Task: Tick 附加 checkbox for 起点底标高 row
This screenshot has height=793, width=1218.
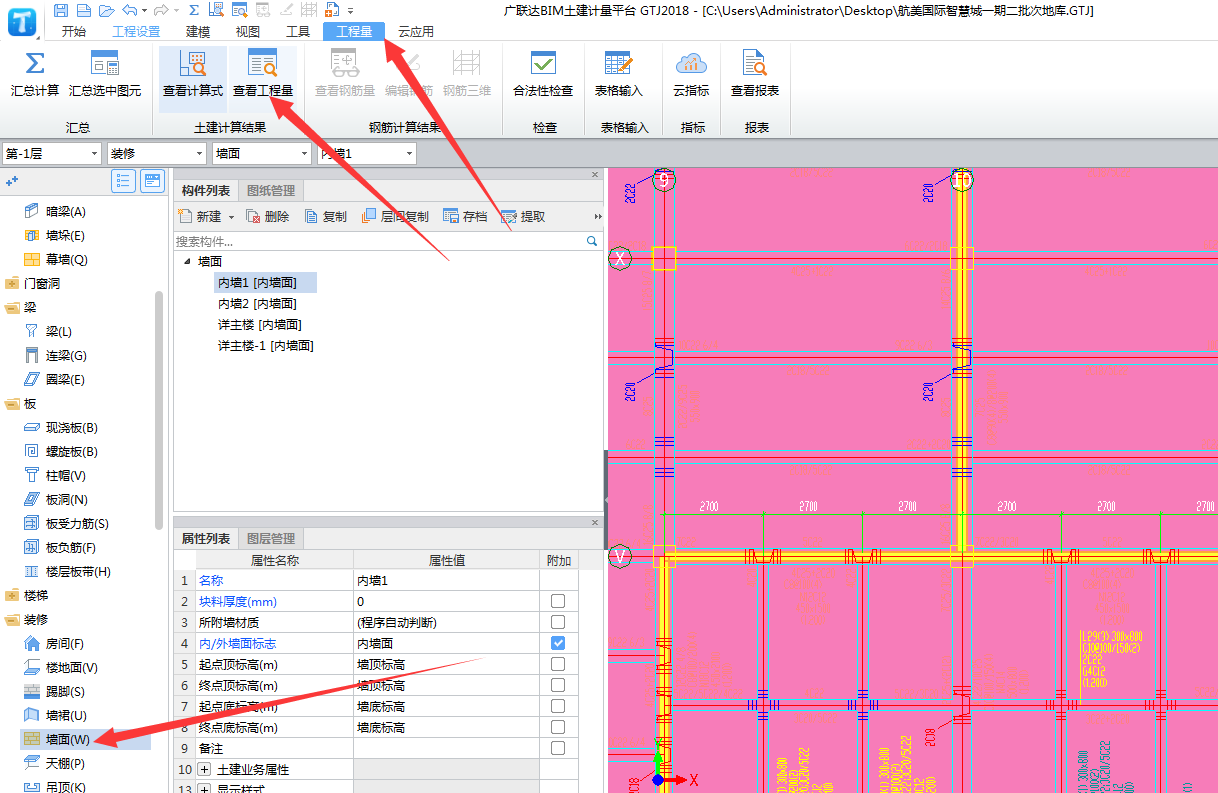Action: [558, 706]
